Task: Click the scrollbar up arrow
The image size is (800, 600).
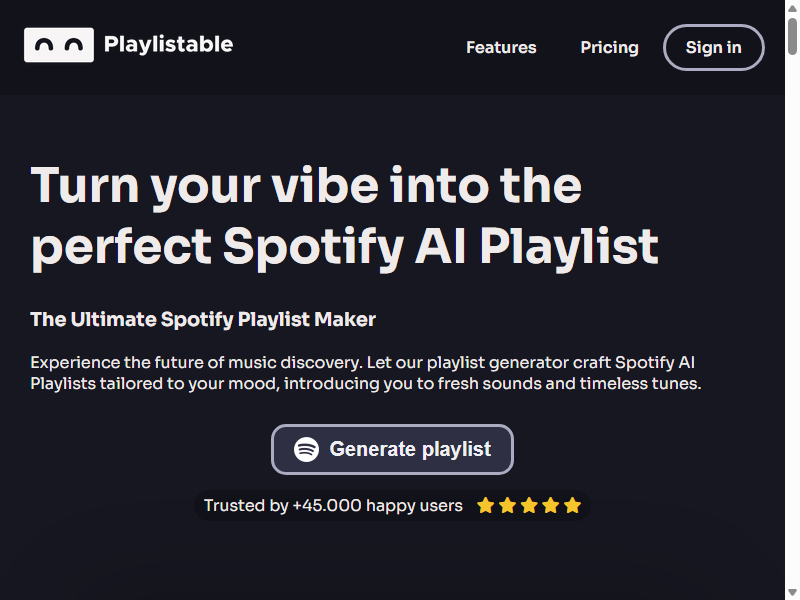Action: click(x=792, y=8)
